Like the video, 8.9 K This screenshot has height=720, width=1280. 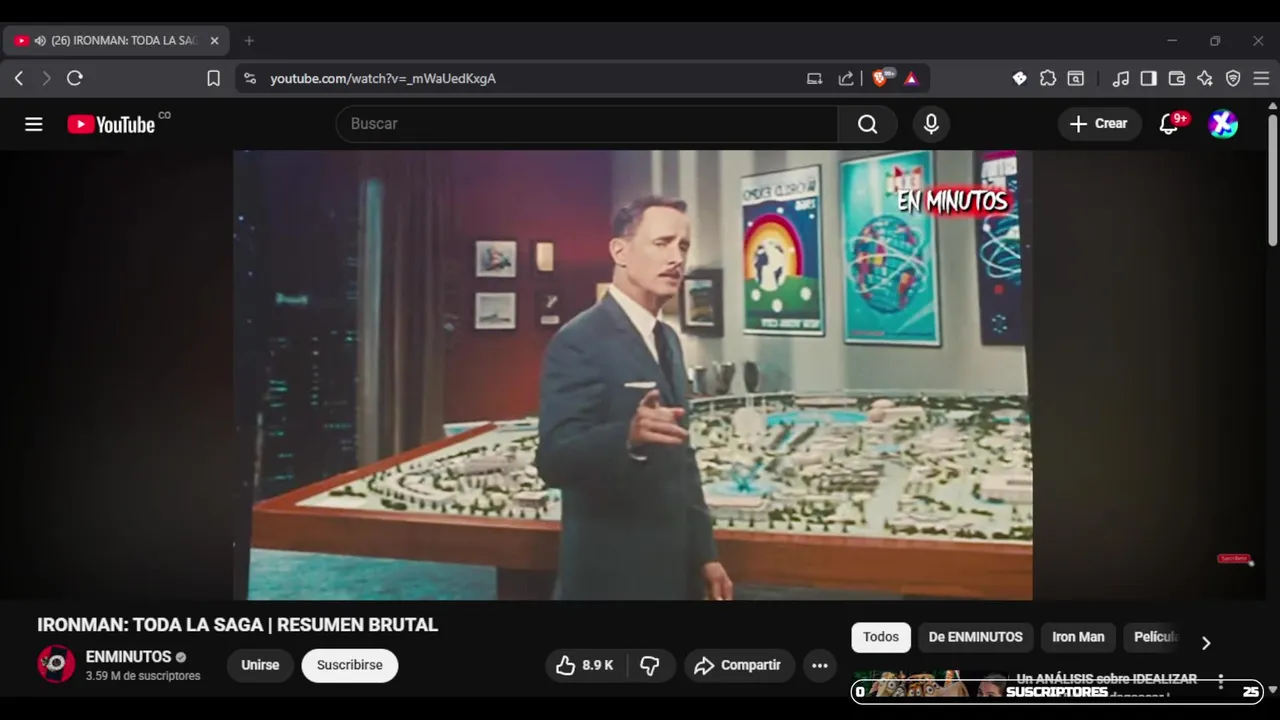point(585,665)
